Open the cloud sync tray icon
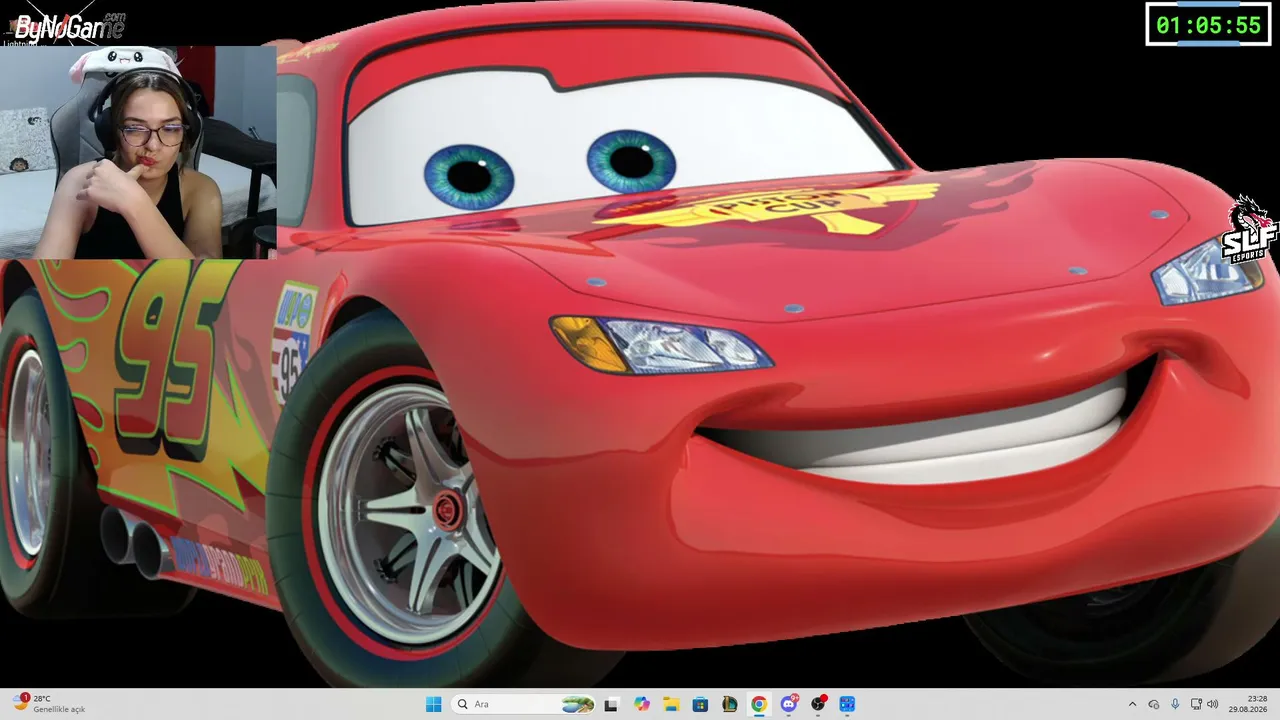Viewport: 1280px width, 720px height. pyautogui.click(x=1154, y=704)
